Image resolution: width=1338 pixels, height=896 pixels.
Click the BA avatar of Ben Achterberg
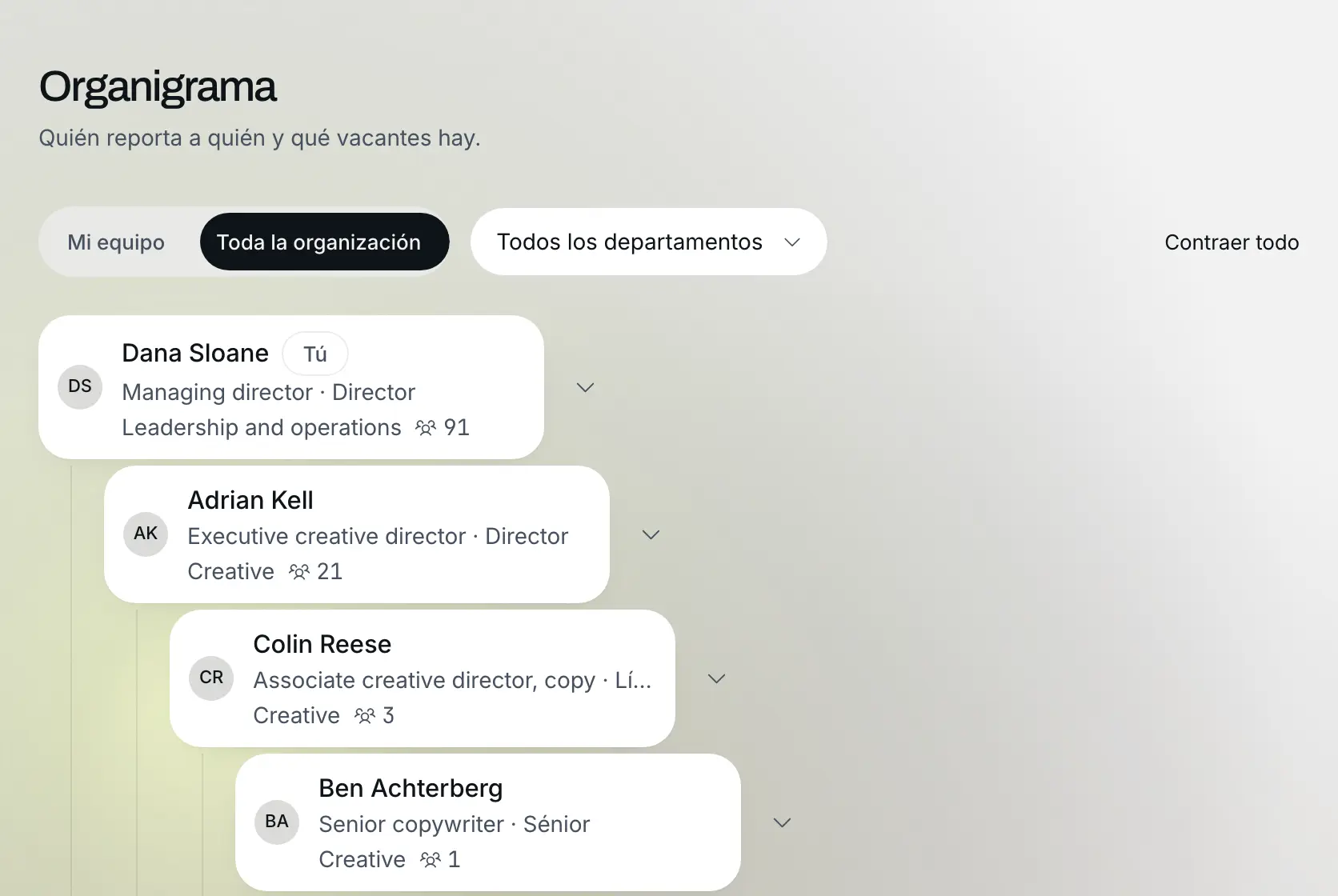point(277,822)
